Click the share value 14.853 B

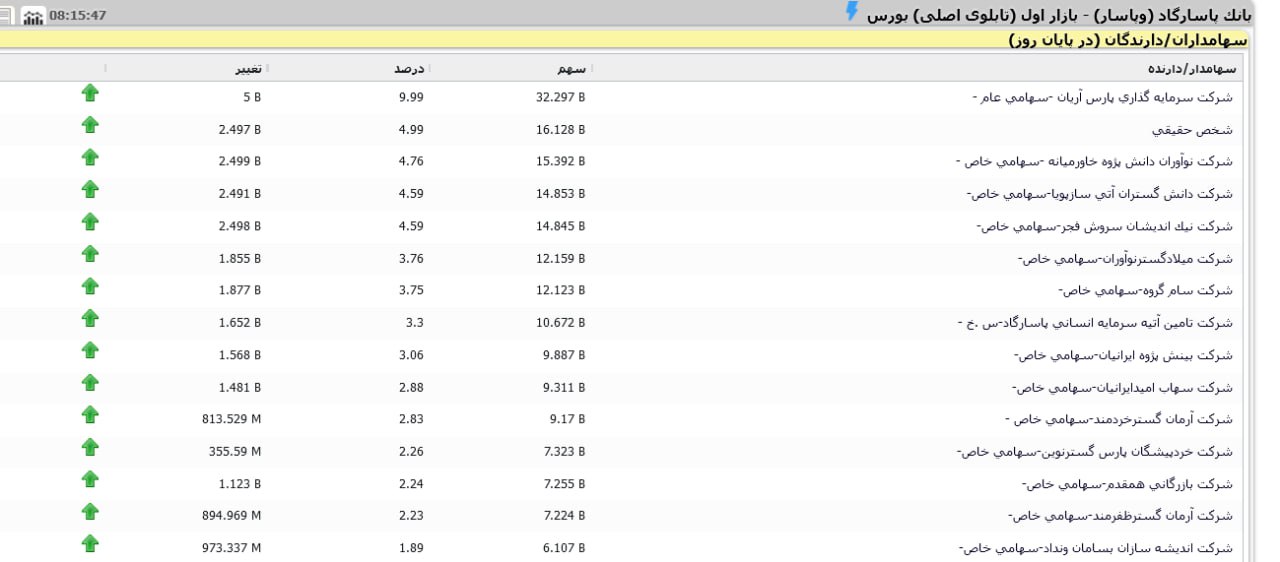560,194
